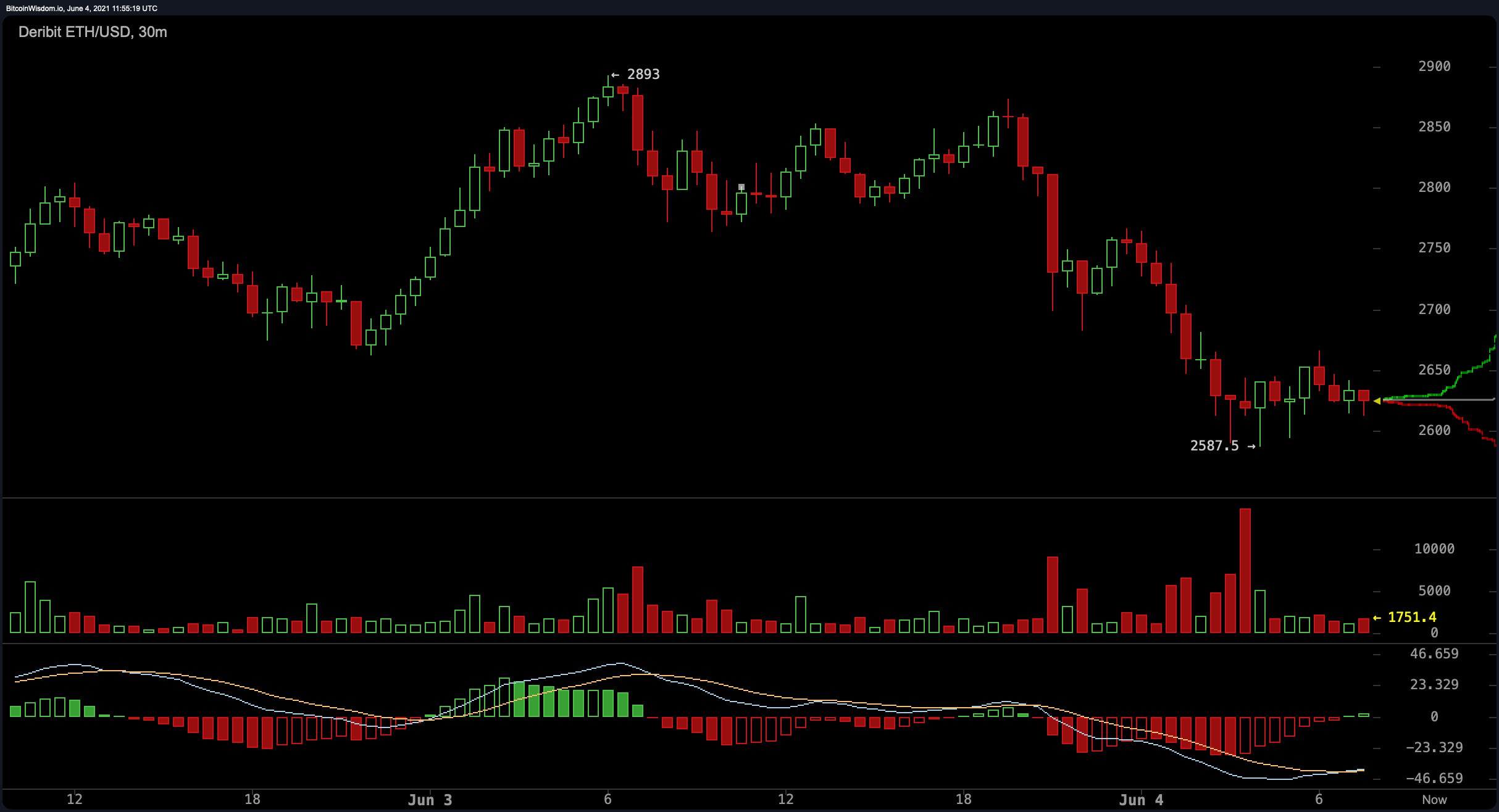Click the 2800 price axis label

point(1434,188)
